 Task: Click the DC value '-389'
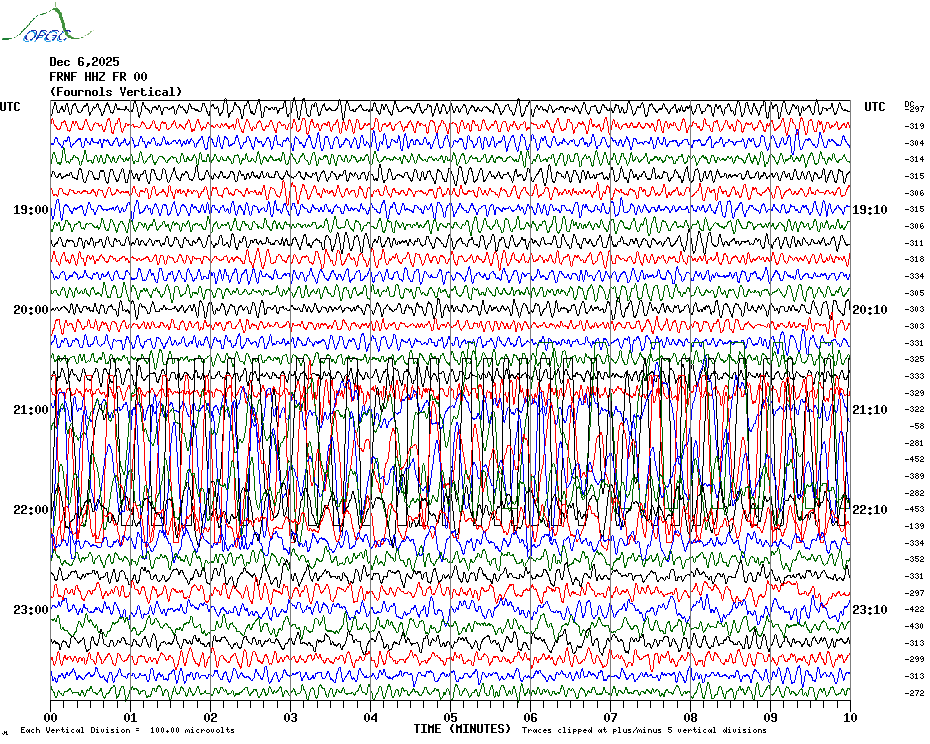915,476
